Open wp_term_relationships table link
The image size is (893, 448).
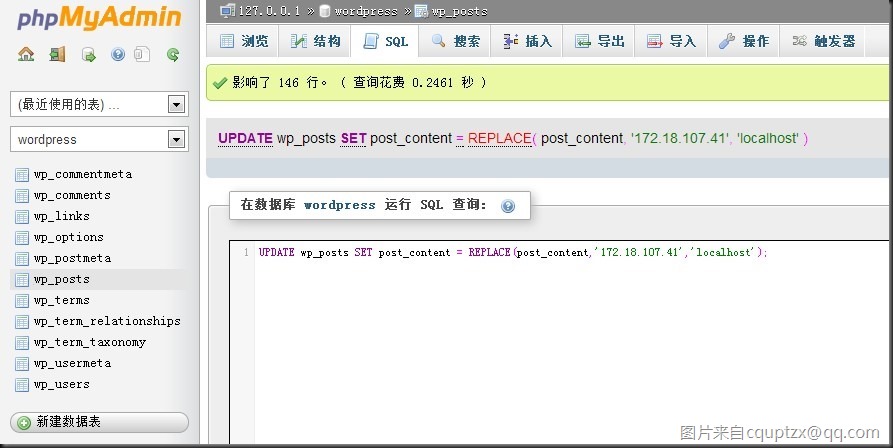pyautogui.click(x=107, y=321)
